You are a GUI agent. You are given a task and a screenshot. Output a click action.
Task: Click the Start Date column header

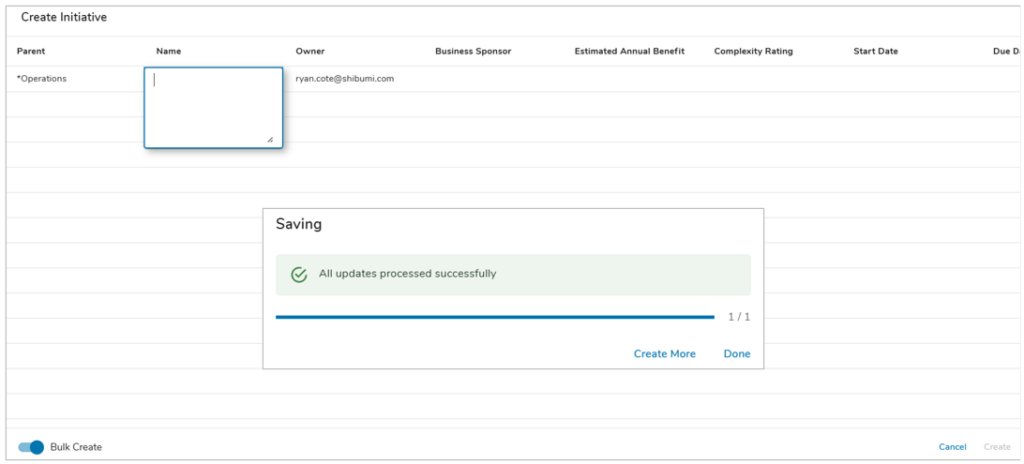pyautogui.click(x=875, y=51)
